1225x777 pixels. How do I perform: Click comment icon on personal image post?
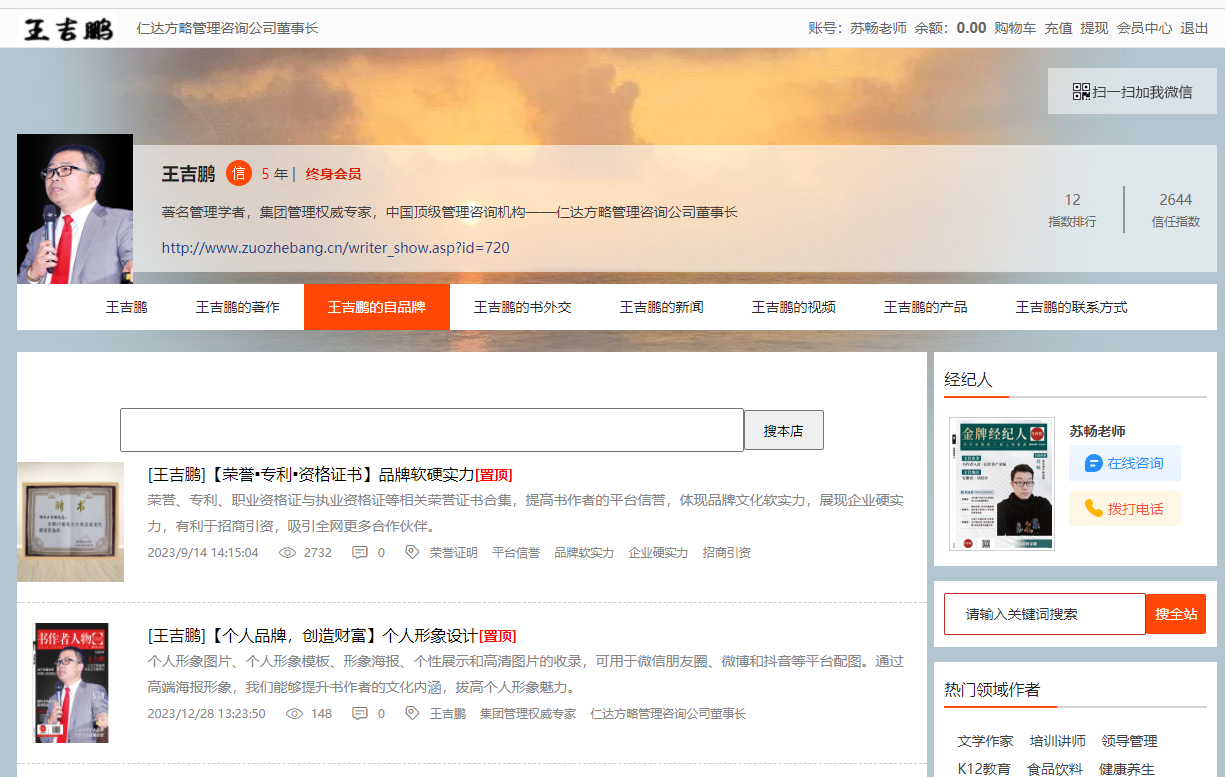[x=360, y=713]
